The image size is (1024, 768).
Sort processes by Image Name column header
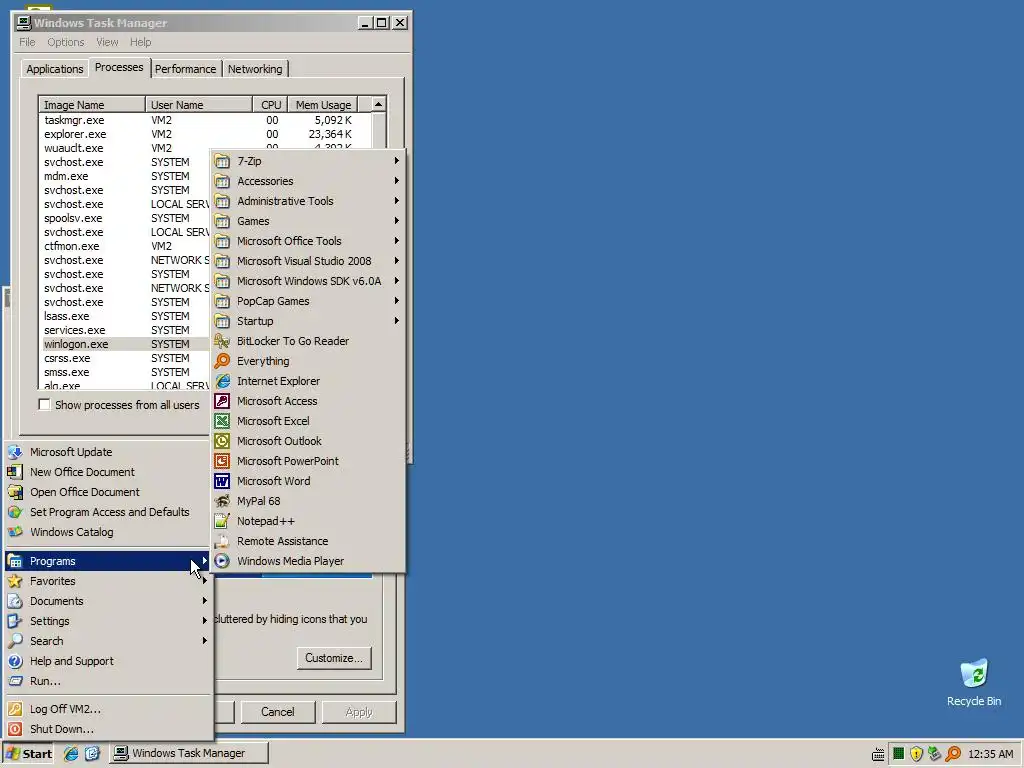point(91,105)
